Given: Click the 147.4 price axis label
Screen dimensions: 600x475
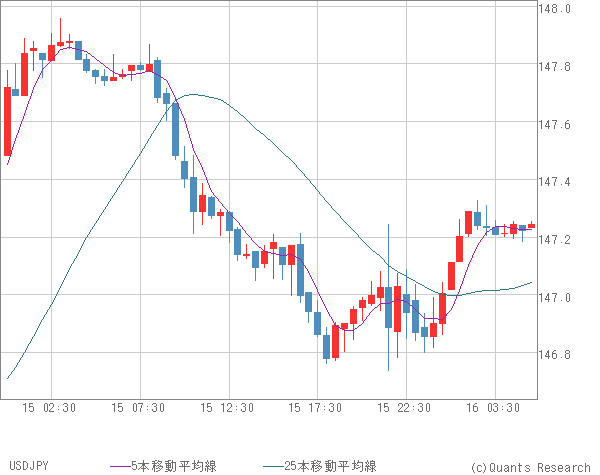Looking at the screenshot, I should click(x=554, y=181).
